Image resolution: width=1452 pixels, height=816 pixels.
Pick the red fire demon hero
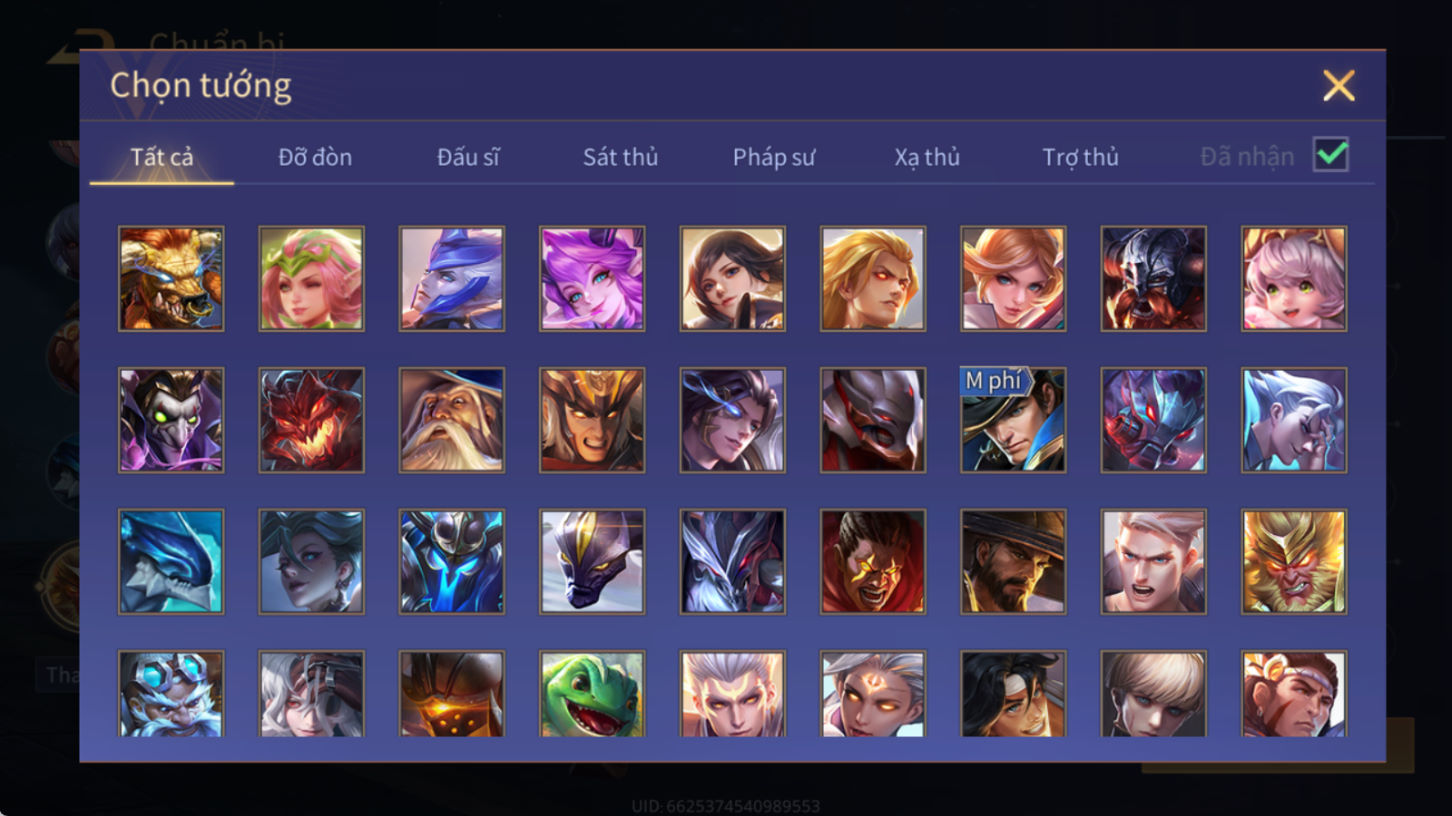pos(311,420)
